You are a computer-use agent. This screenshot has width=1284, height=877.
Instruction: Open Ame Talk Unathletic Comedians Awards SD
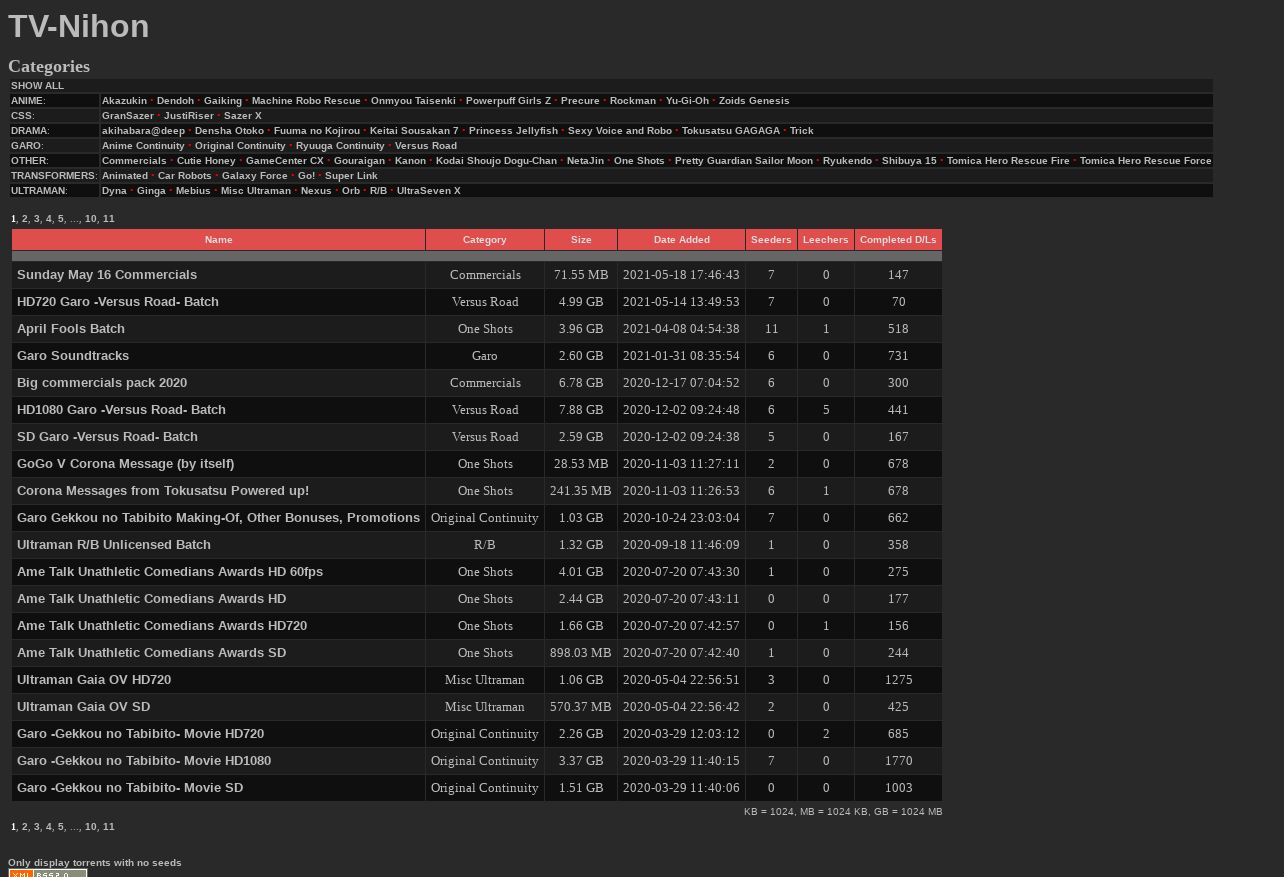pyautogui.click(x=151, y=653)
